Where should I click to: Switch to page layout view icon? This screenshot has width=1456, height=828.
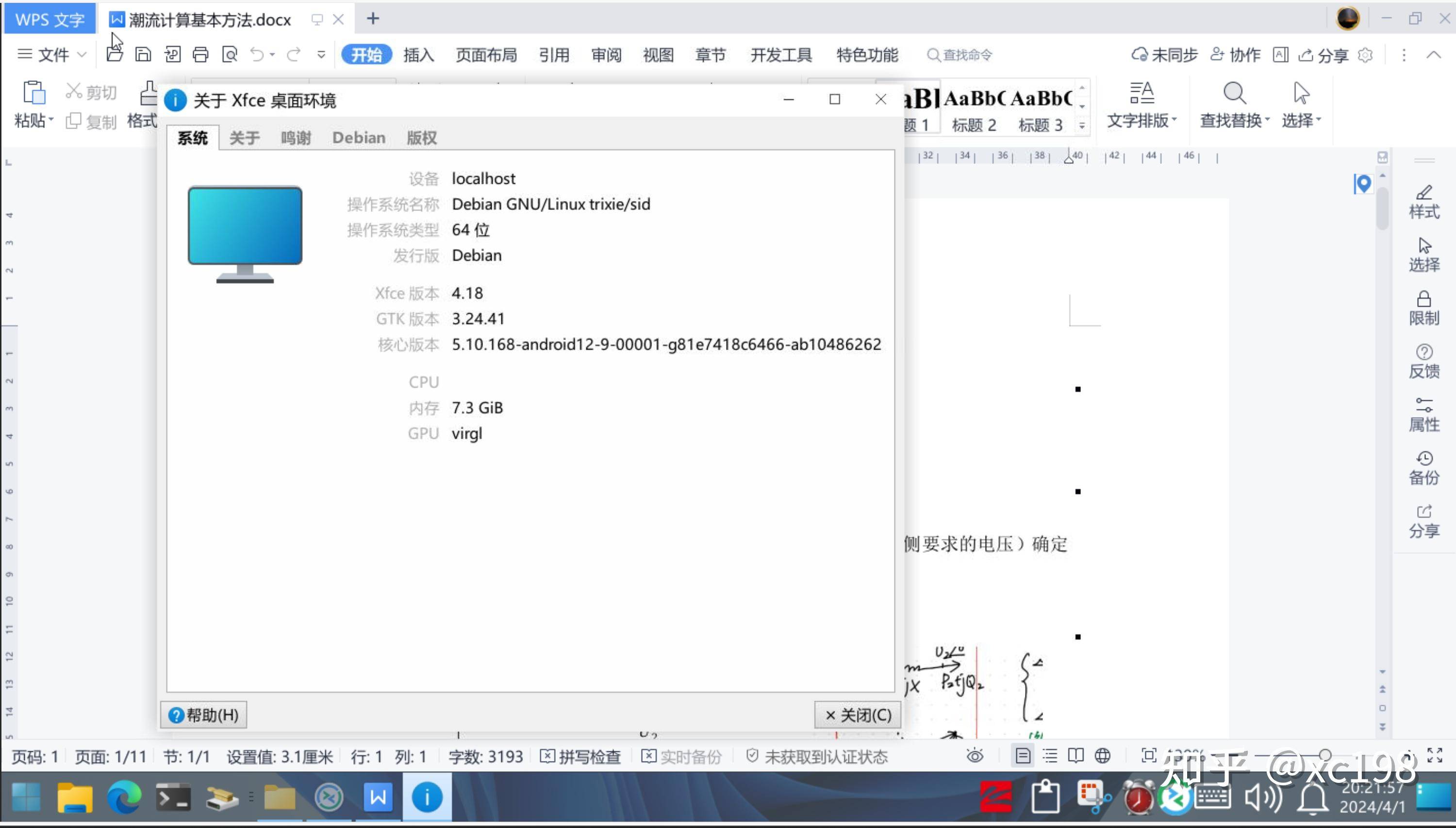pyautogui.click(x=1023, y=756)
